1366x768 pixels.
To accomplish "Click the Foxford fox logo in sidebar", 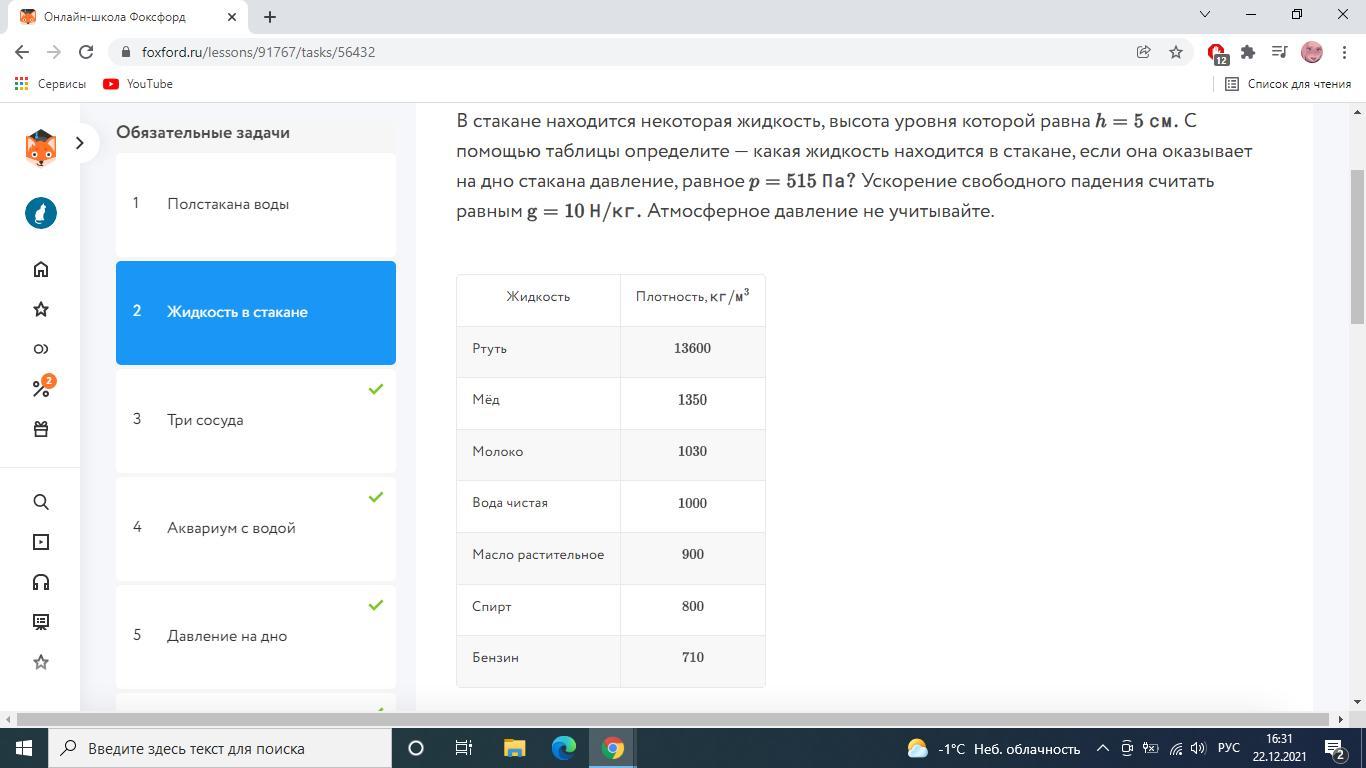I will click(41, 147).
